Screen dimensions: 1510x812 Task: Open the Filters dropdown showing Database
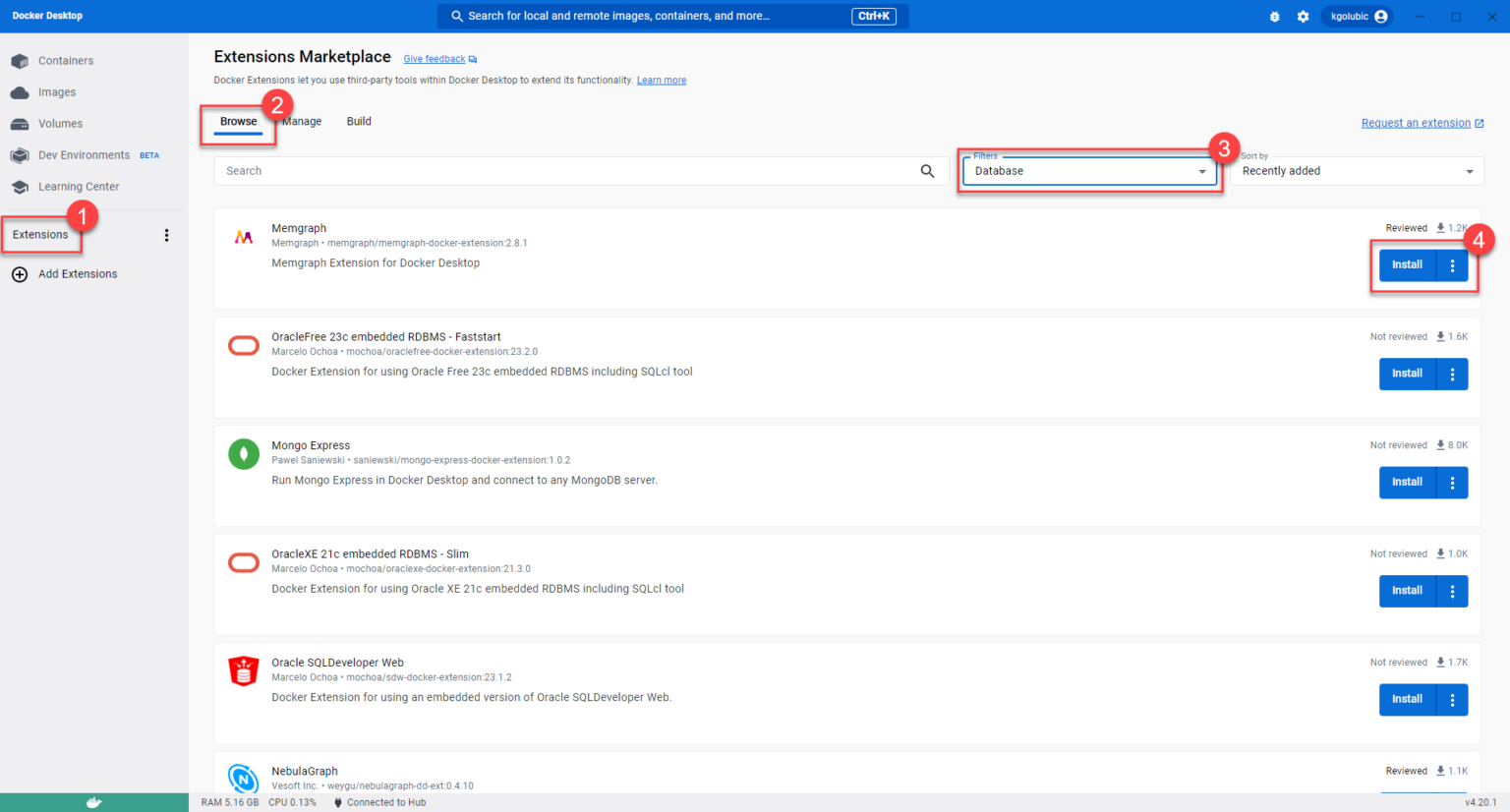coord(1089,170)
